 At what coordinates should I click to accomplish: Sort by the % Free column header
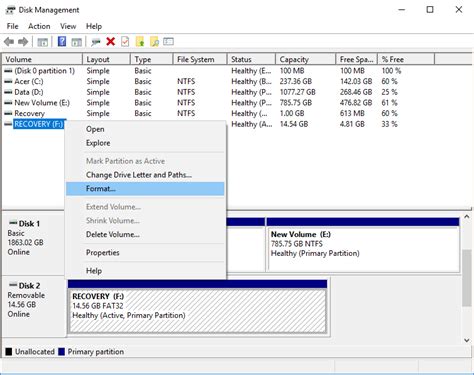pyautogui.click(x=406, y=59)
